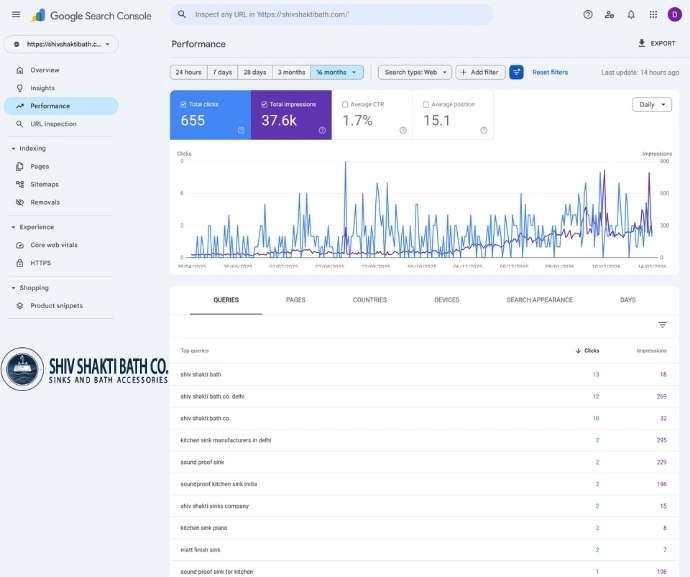The width and height of the screenshot is (690, 577).
Task: Open the Search type: Web dropdown
Action: click(x=414, y=72)
